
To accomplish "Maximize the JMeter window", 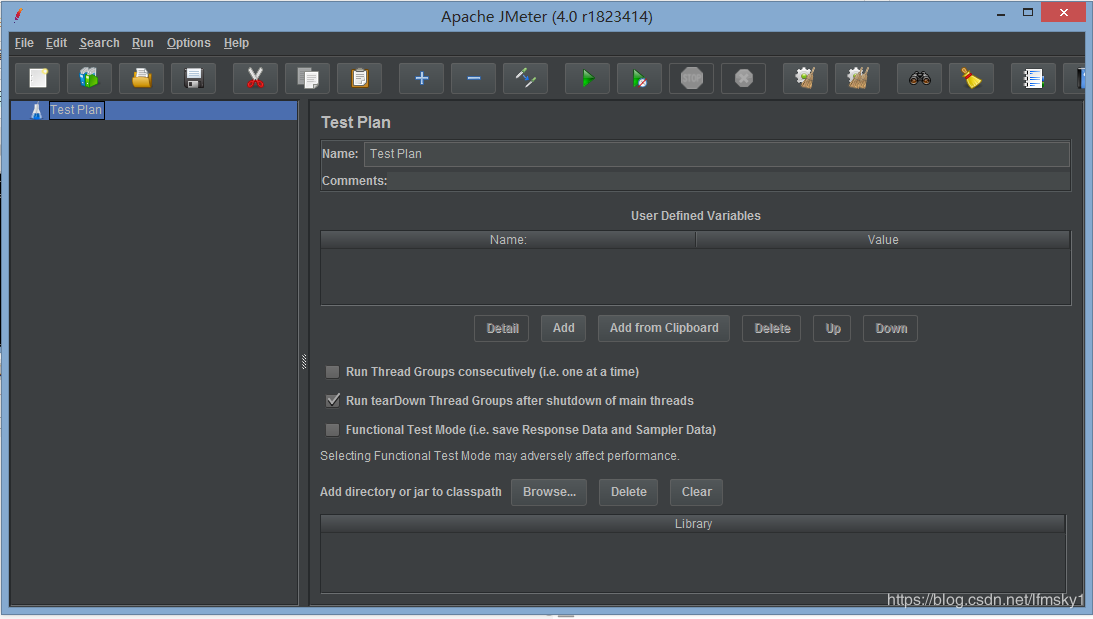I will tap(1027, 13).
